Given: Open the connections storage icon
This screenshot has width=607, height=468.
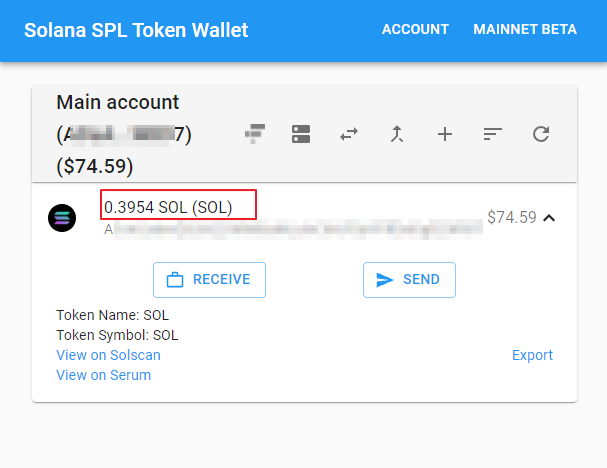Looking at the screenshot, I should click(x=301, y=134).
